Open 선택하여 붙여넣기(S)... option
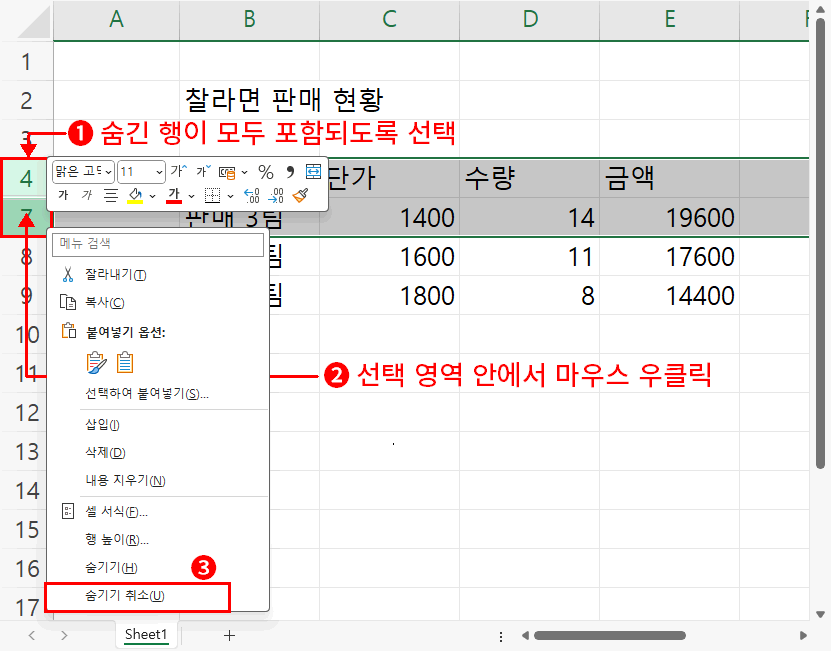The width and height of the screenshot is (831, 651). tap(158, 394)
